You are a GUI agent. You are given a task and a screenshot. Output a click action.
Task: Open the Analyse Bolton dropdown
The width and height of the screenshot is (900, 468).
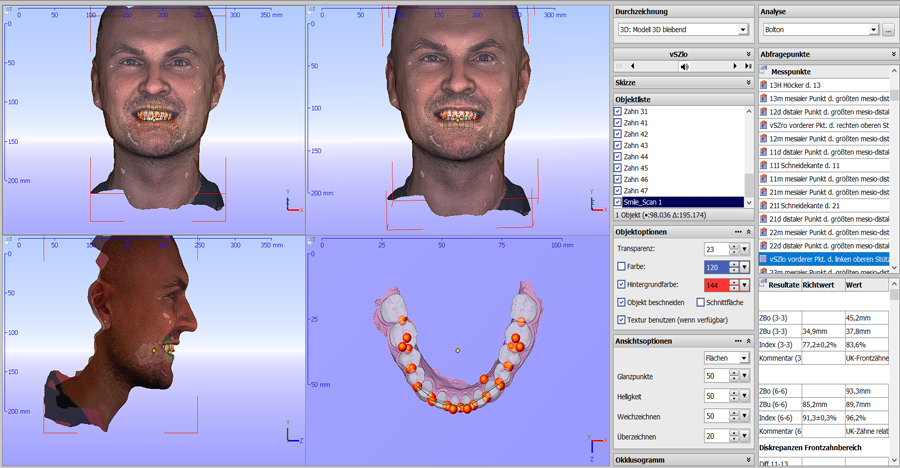click(874, 29)
